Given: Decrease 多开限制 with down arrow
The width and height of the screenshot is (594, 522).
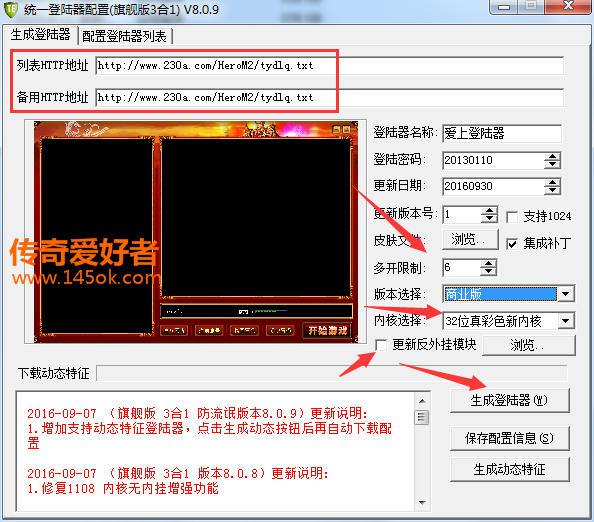Looking at the screenshot, I should pyautogui.click(x=488, y=272).
